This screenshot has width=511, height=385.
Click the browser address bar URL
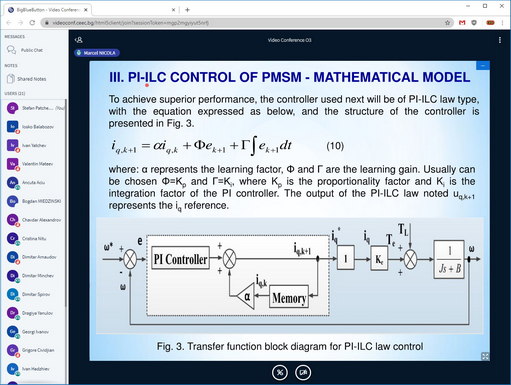(x=131, y=23)
